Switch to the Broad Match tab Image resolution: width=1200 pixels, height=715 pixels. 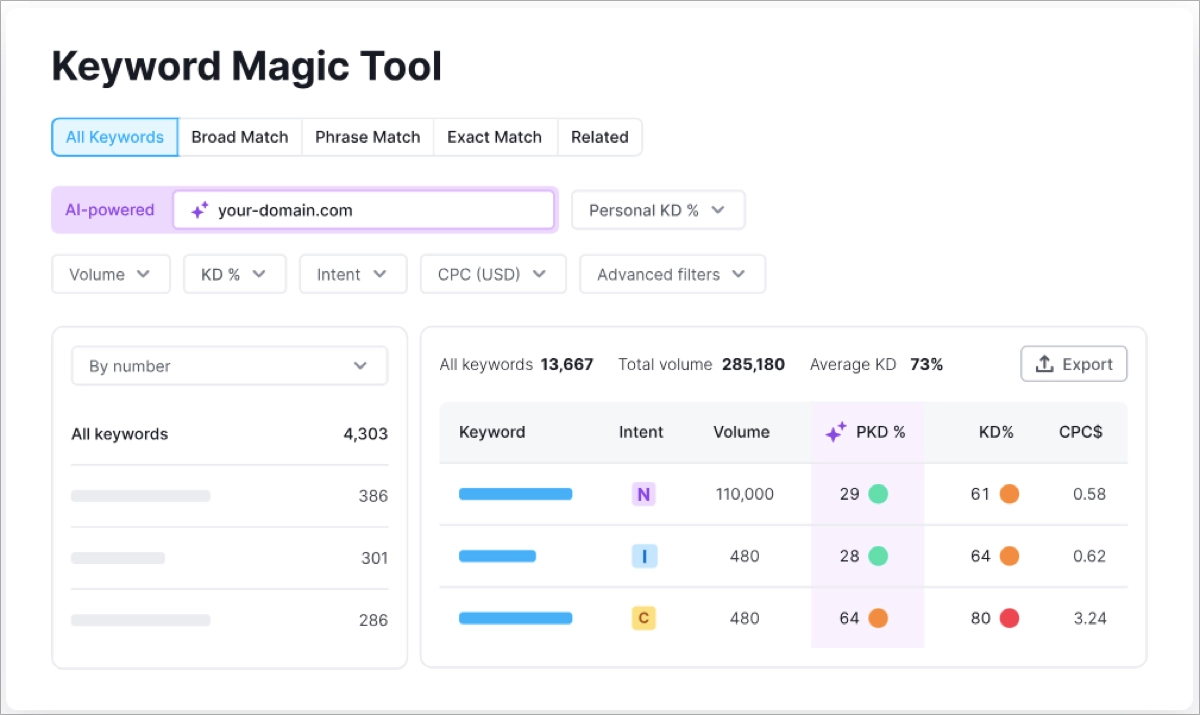[240, 137]
